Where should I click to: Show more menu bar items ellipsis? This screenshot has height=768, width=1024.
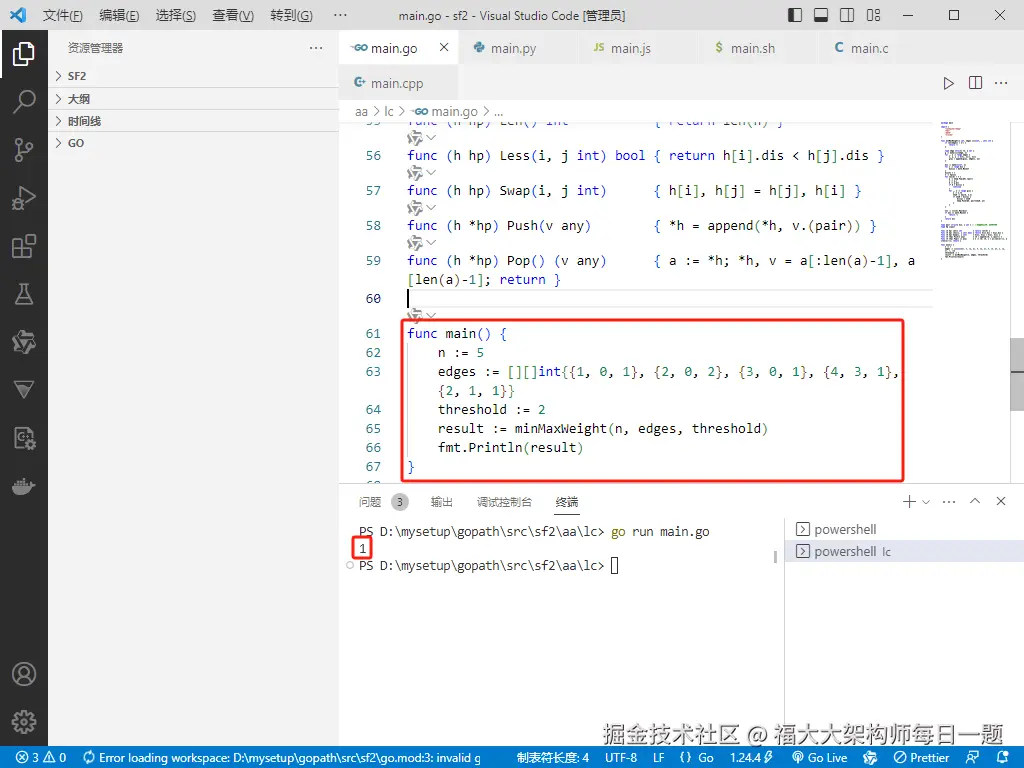[340, 15]
